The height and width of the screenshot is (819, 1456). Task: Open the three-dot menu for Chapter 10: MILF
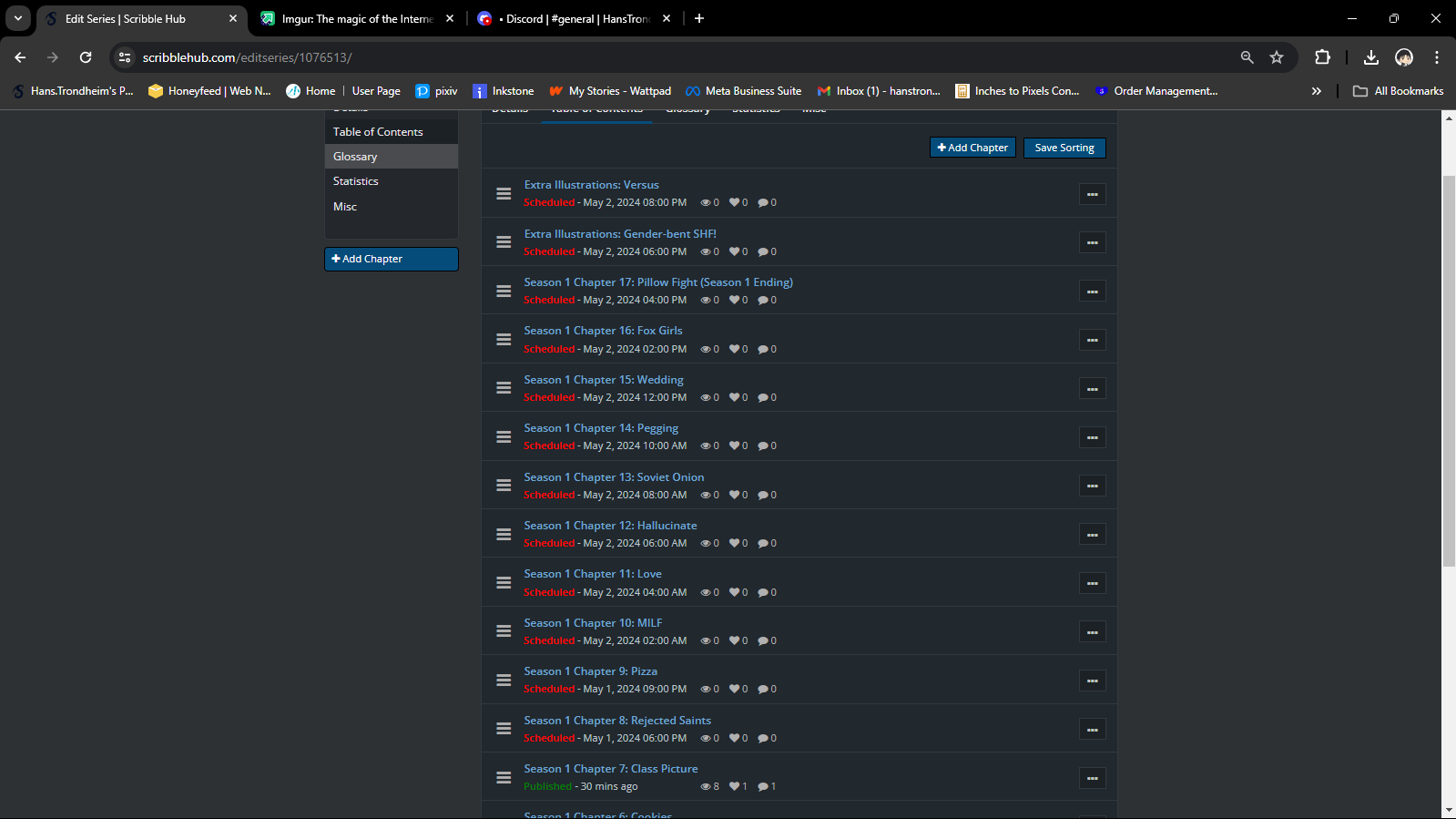pyautogui.click(x=1092, y=632)
